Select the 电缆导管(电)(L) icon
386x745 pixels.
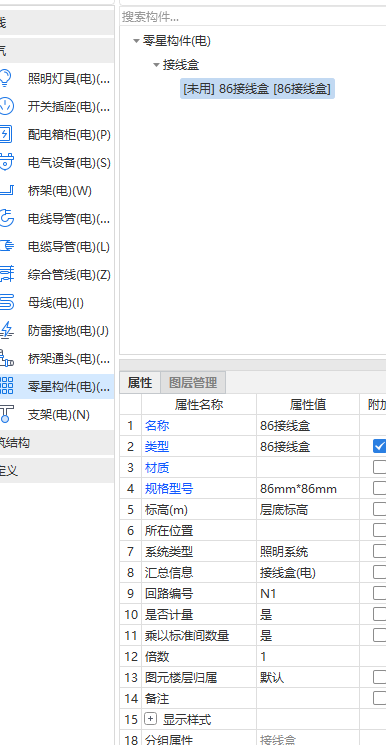(6, 247)
